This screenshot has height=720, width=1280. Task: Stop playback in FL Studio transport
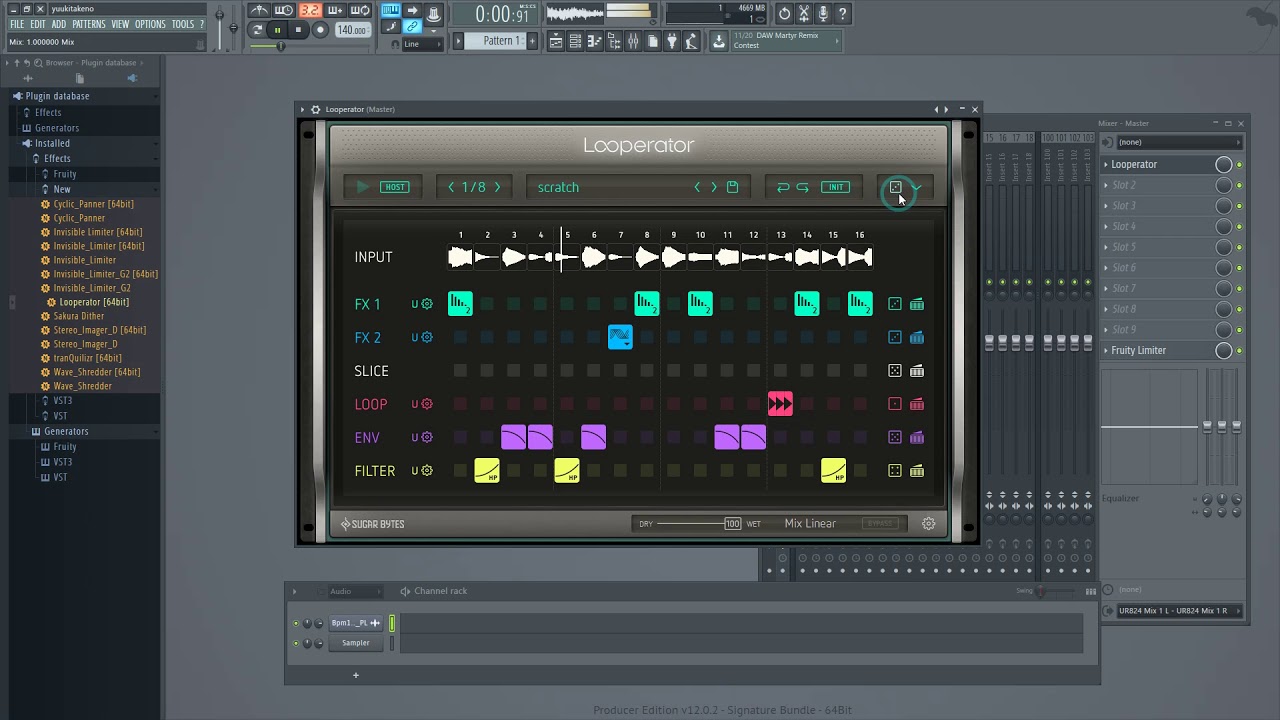click(298, 30)
